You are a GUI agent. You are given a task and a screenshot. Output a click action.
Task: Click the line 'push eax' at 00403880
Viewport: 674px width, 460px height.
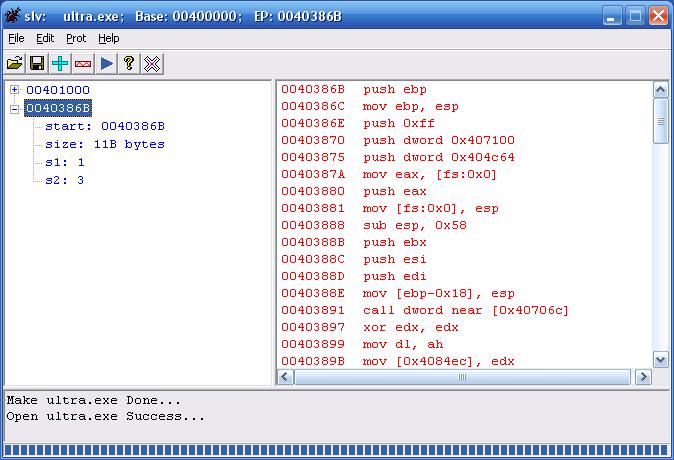(x=354, y=191)
